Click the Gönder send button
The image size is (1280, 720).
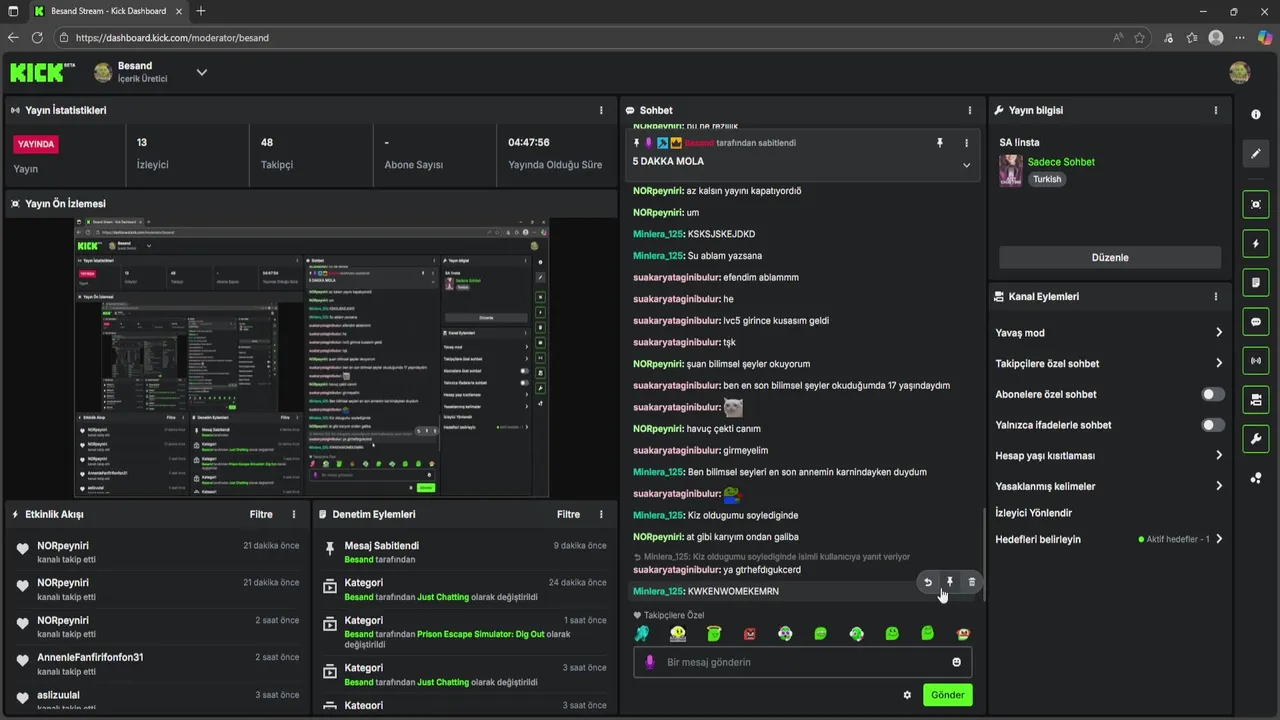(947, 695)
